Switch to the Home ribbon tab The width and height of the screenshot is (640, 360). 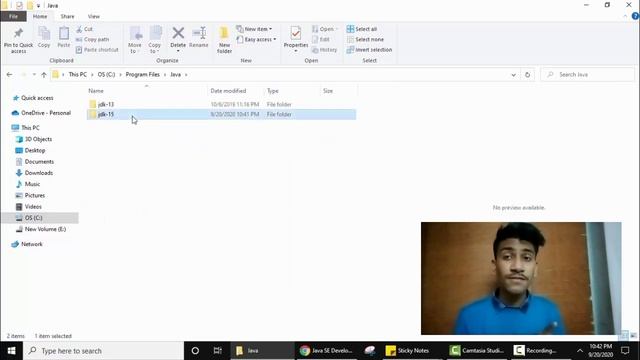40,16
